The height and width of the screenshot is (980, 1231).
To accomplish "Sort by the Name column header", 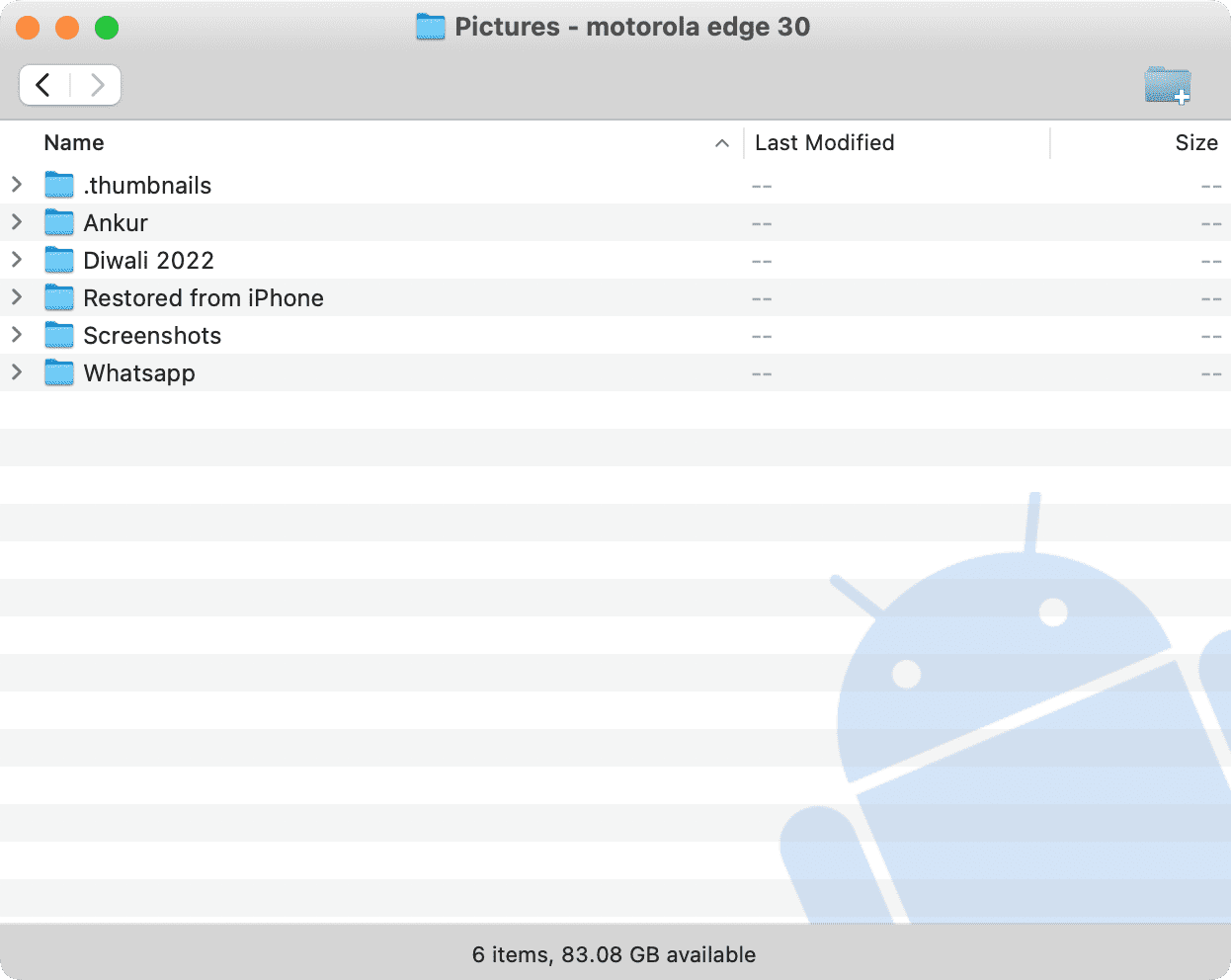I will [x=74, y=143].
